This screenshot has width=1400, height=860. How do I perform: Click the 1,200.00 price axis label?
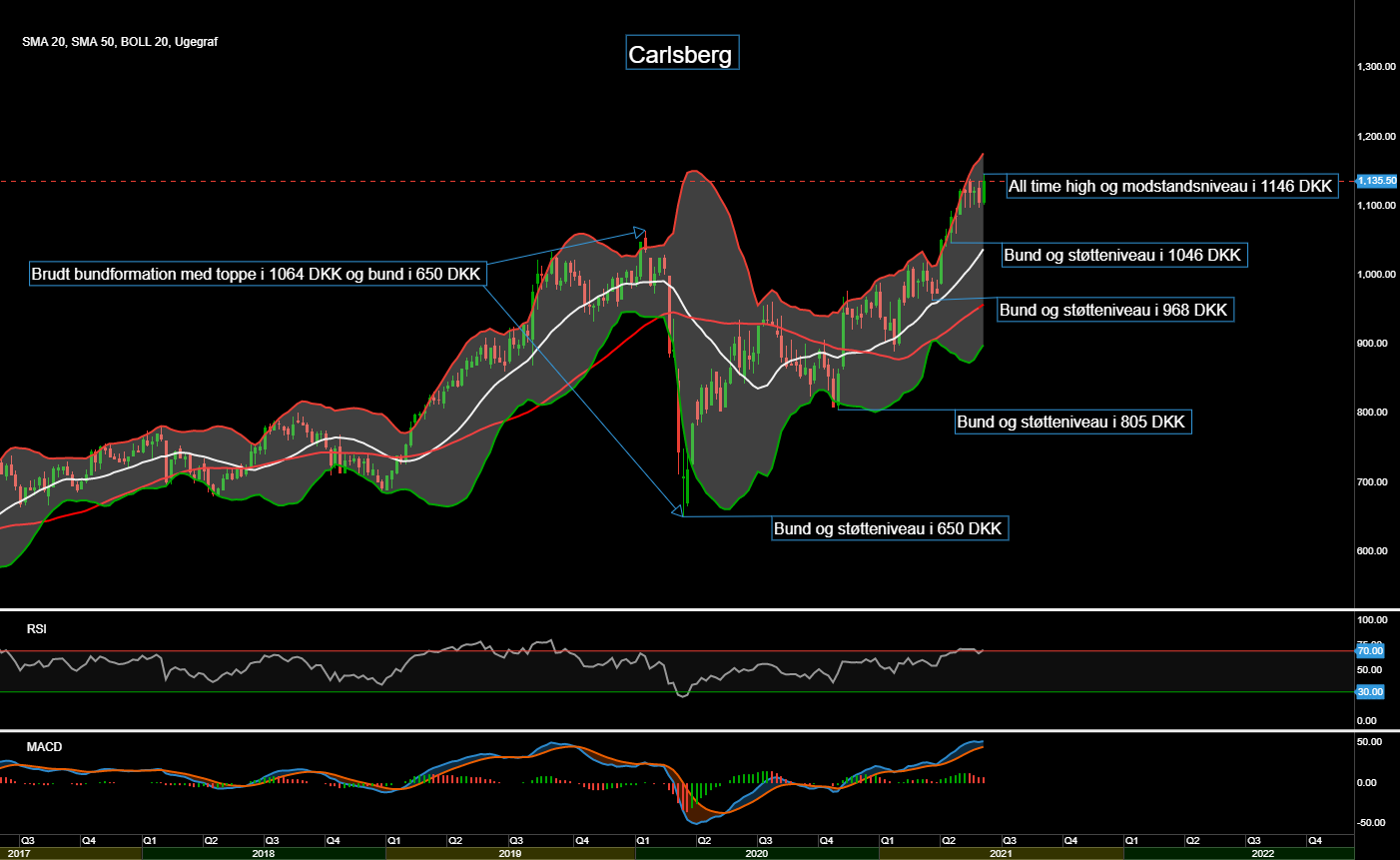(1376, 136)
